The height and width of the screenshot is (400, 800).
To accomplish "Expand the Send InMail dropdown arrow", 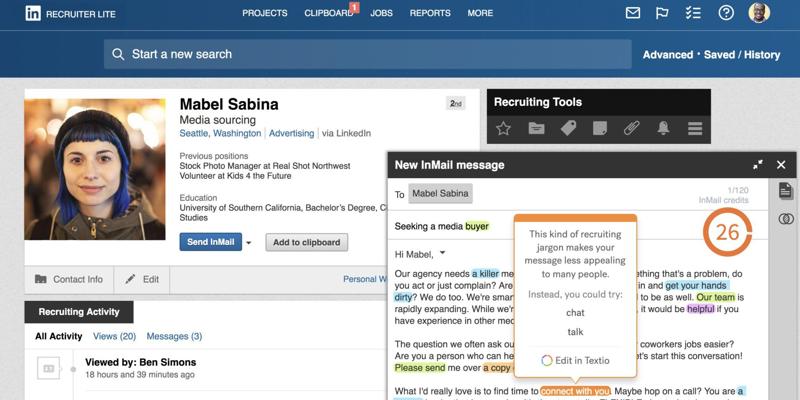I will [x=249, y=243].
